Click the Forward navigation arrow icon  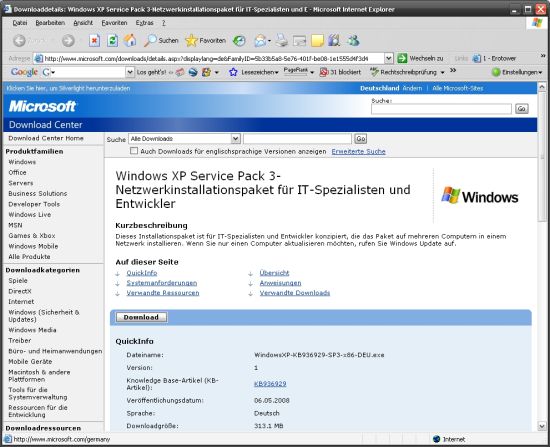[x=68, y=41]
